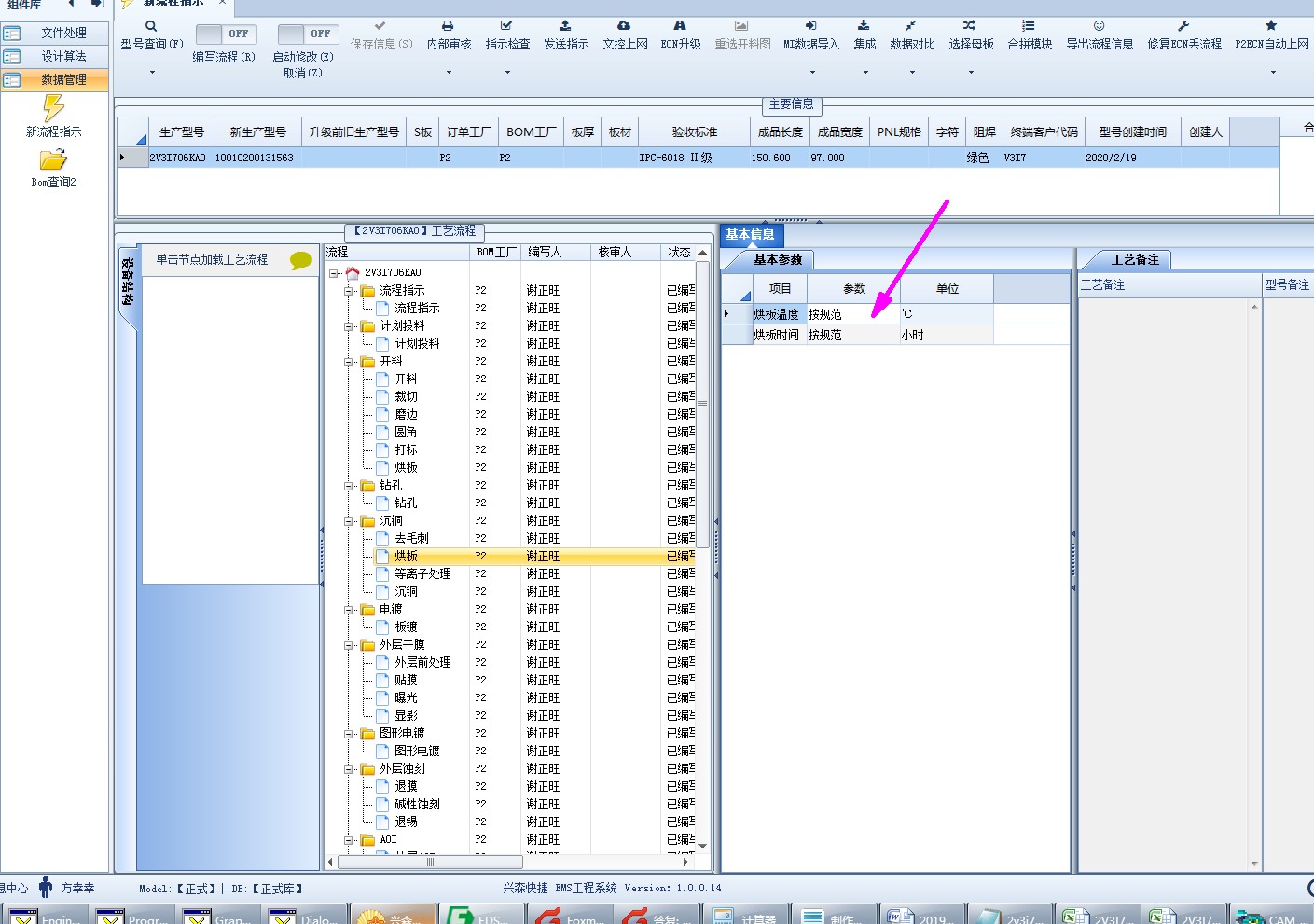
Task: Open the 内部审核 dropdown arrow
Action: [449, 72]
